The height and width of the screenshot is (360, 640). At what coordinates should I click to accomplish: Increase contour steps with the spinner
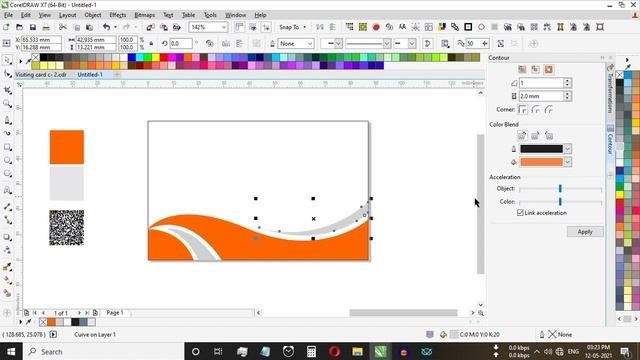tap(567, 81)
